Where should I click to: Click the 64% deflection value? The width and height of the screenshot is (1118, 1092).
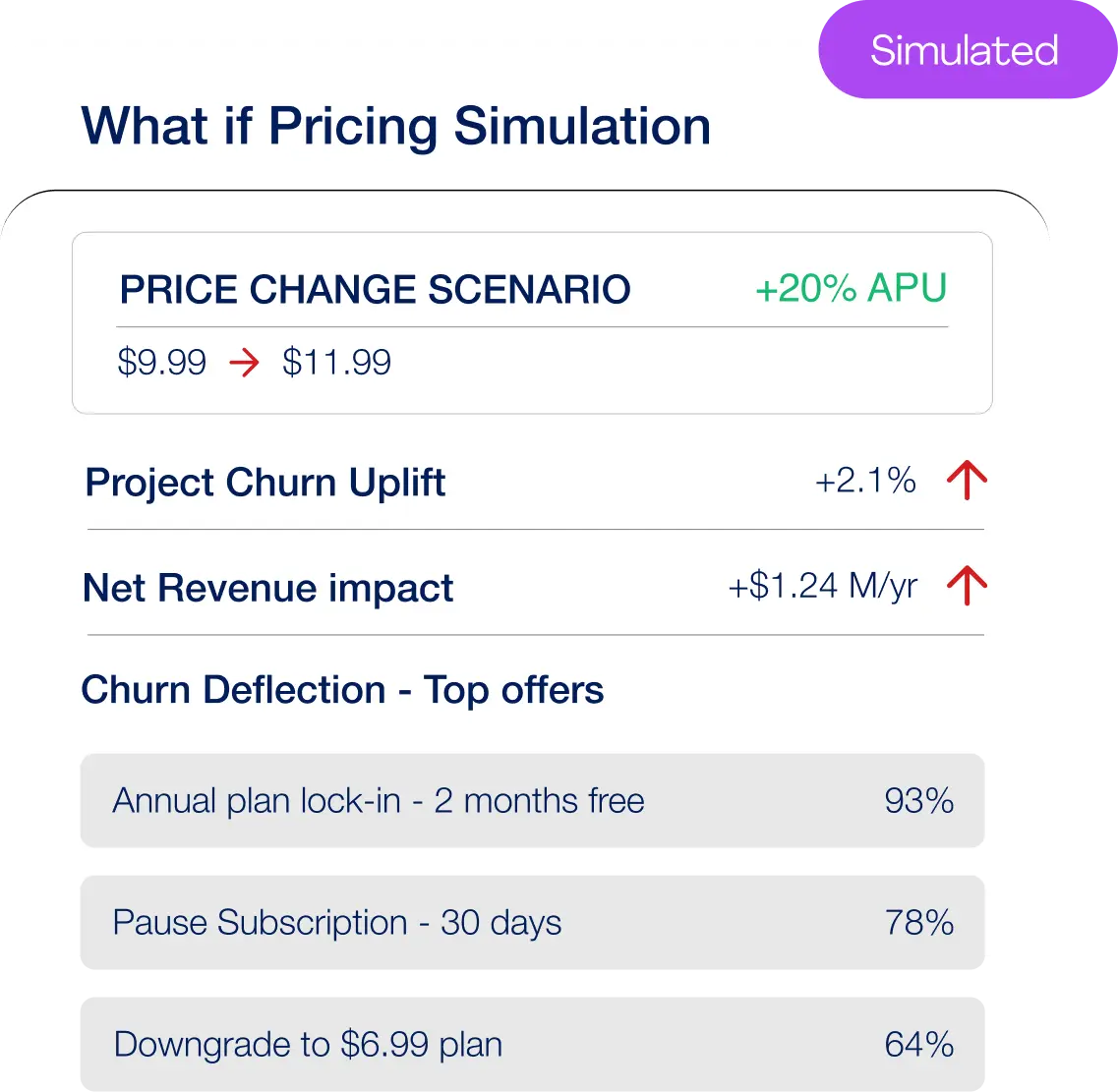(919, 1043)
